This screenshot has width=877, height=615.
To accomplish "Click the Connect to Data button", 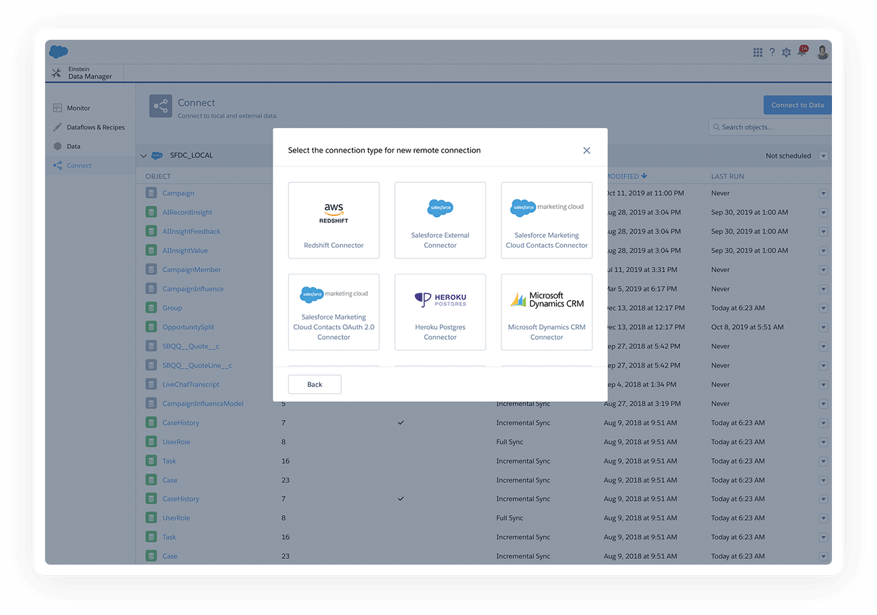I will tap(796, 105).
